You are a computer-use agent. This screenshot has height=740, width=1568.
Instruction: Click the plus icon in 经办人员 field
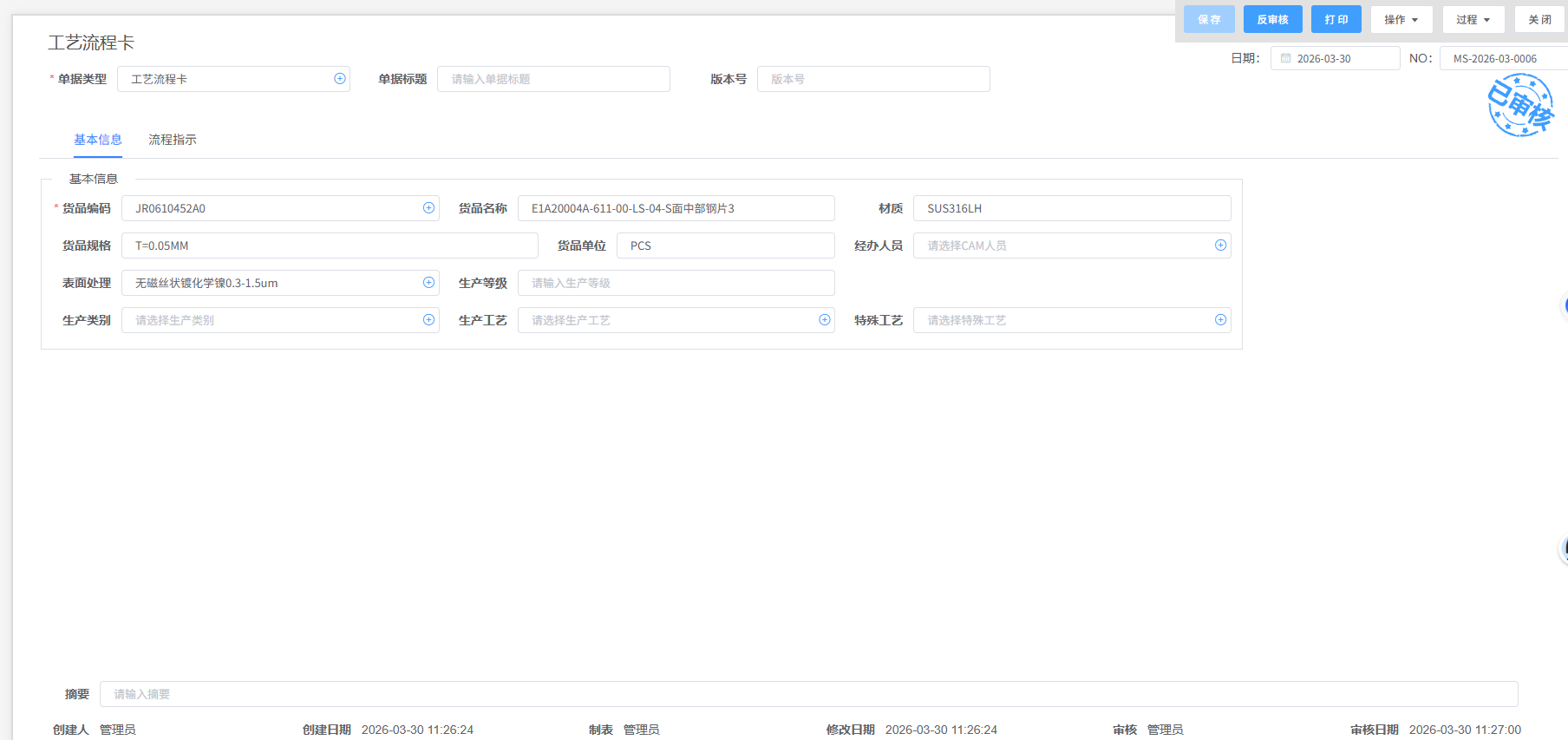coord(1220,246)
